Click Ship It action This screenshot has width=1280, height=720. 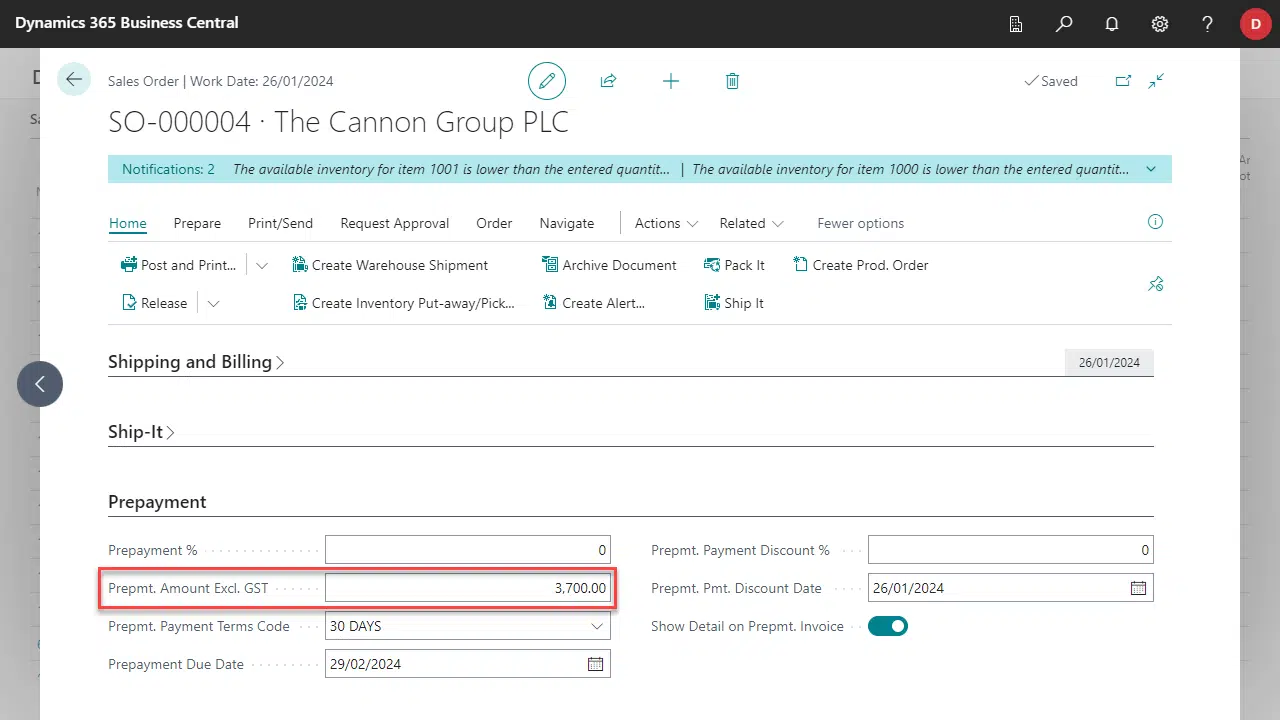734,303
